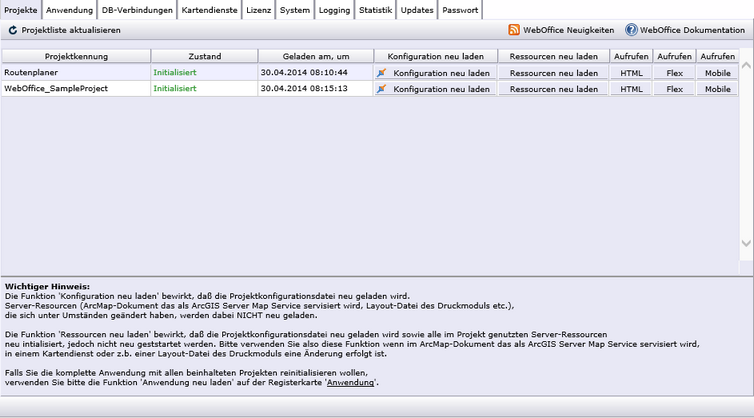Click Initialisiert status in Routenplaner row
754x418 pixels.
click(175, 73)
